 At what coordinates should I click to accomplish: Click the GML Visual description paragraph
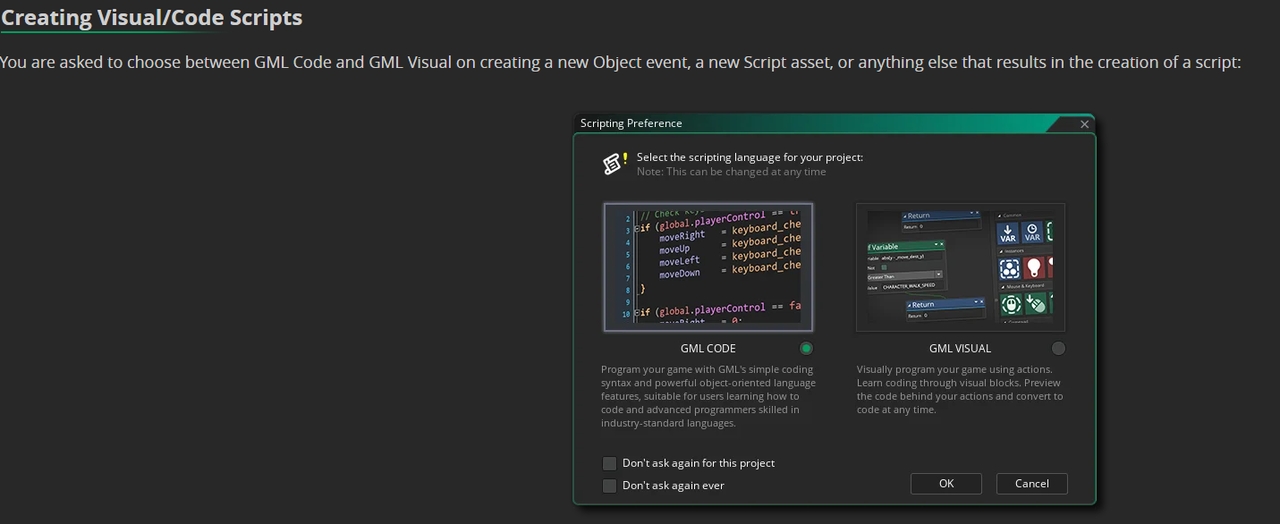960,389
